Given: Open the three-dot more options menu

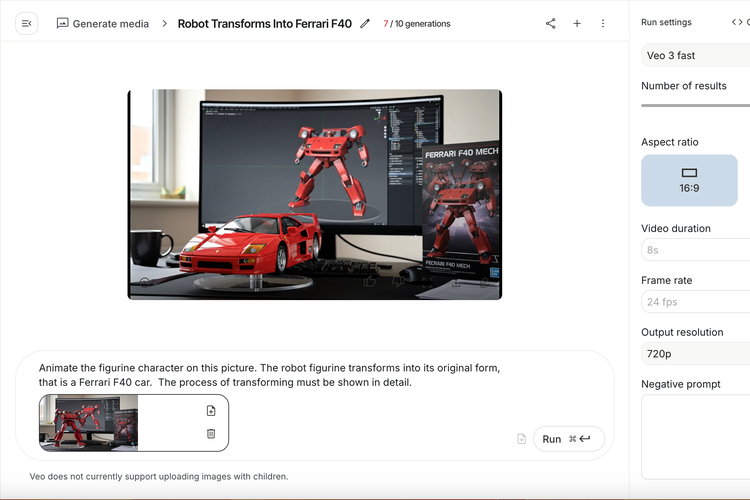Looking at the screenshot, I should tap(603, 23).
